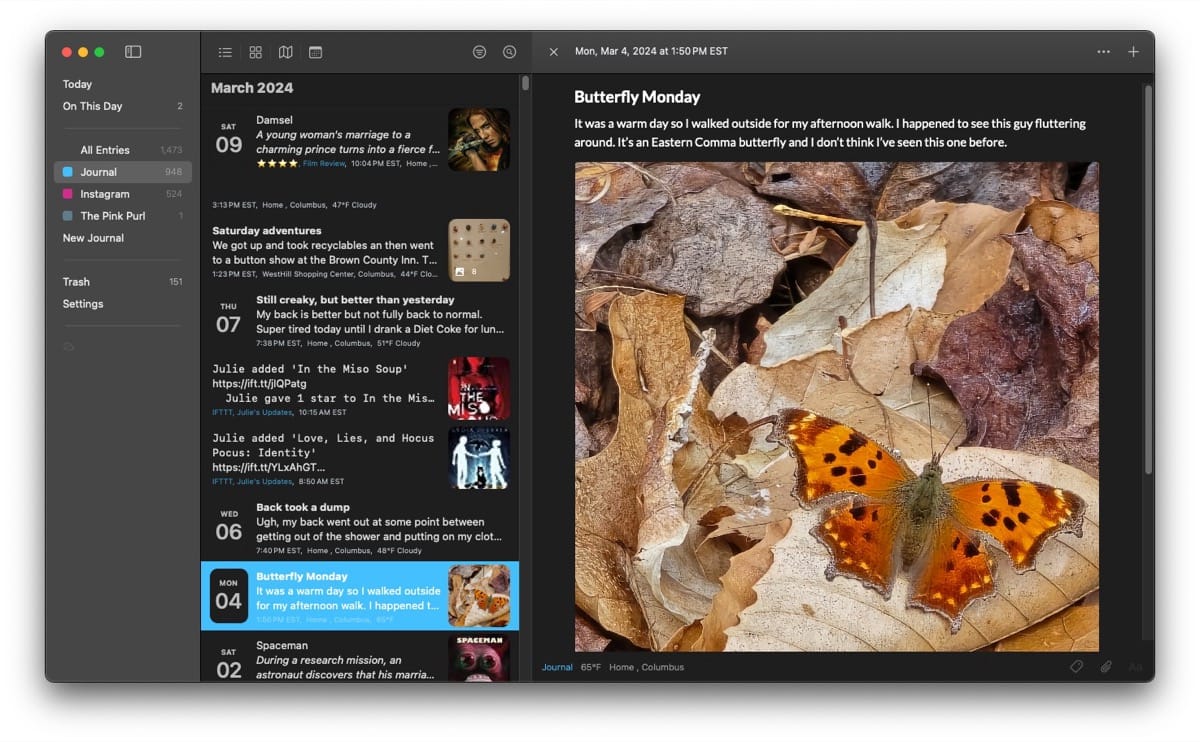Open search for journal entries
The image size is (1200, 742).
click(x=509, y=51)
